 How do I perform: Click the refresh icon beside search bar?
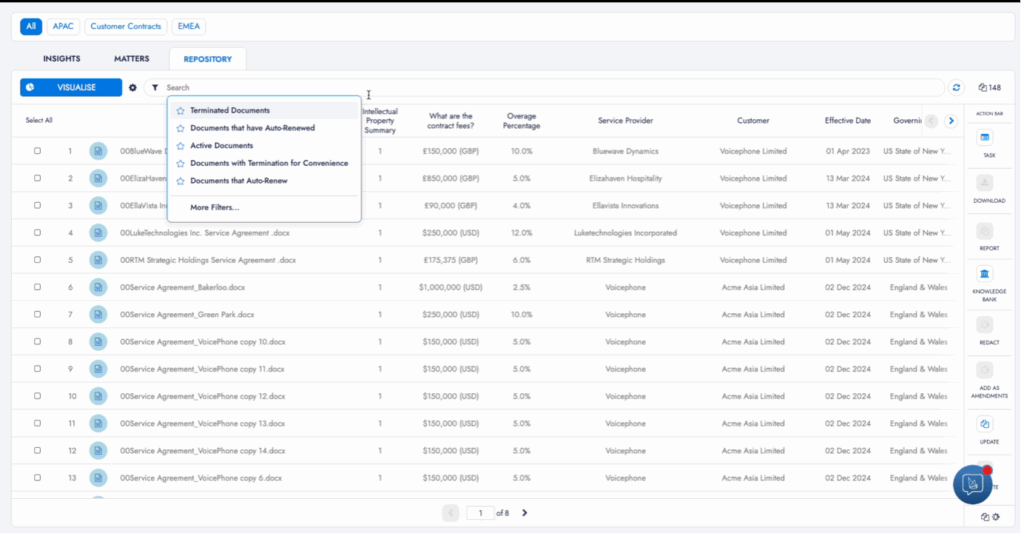(956, 88)
